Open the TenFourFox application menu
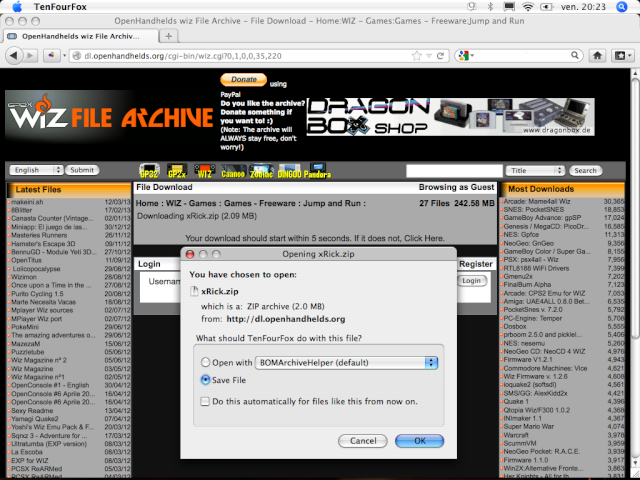The height and width of the screenshot is (480, 640). point(60,7)
